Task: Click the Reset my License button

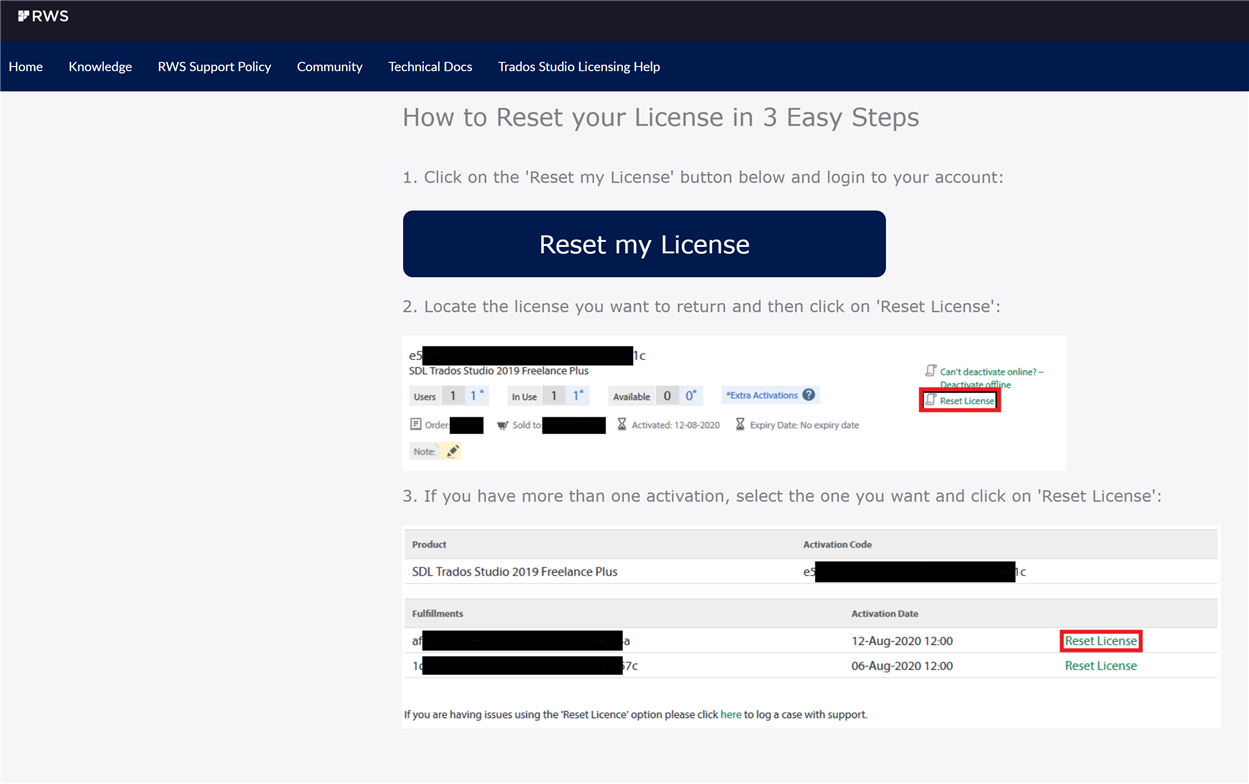Action: 644,243
